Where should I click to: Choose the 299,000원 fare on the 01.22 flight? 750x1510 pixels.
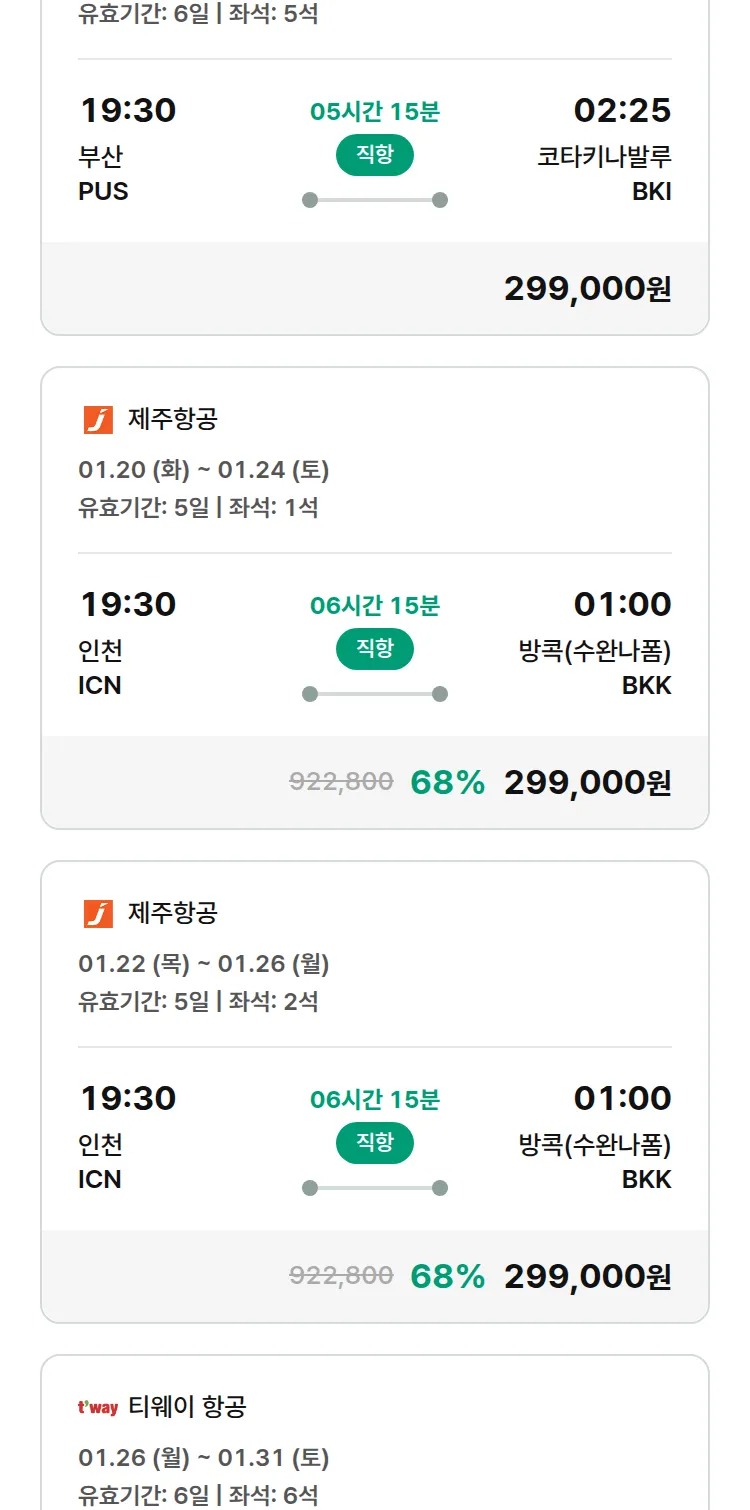(587, 1277)
